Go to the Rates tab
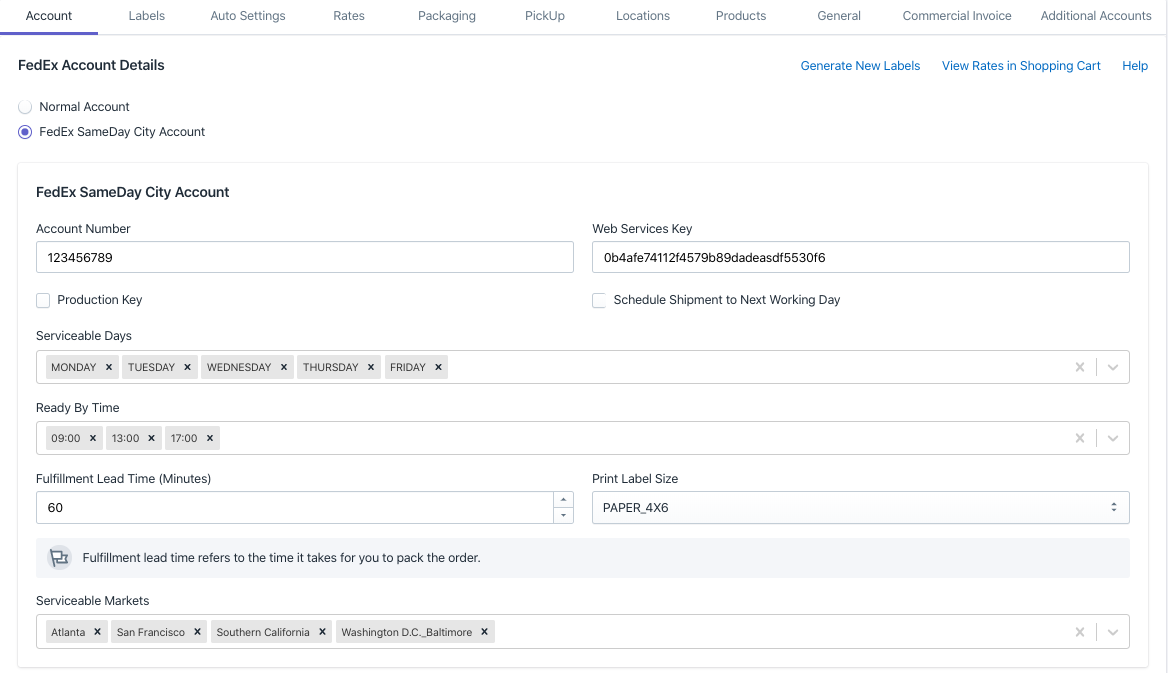 point(349,16)
